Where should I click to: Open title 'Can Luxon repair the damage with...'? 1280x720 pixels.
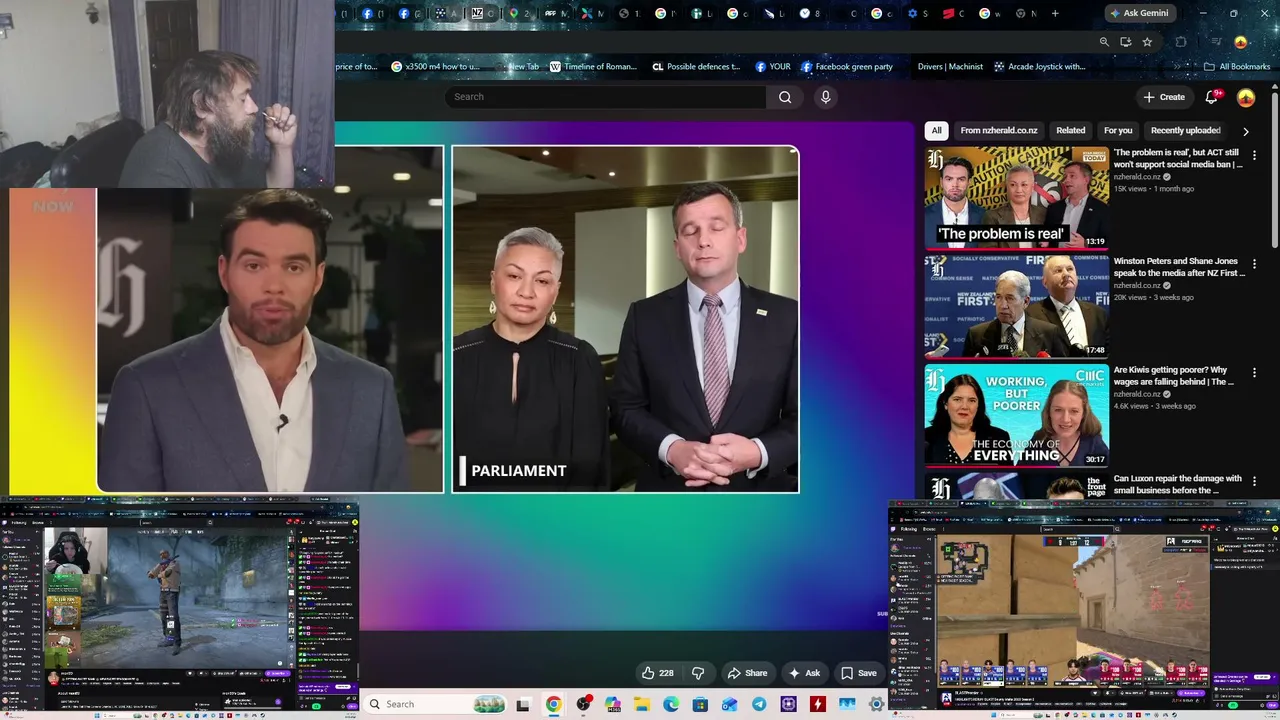(x=1178, y=484)
